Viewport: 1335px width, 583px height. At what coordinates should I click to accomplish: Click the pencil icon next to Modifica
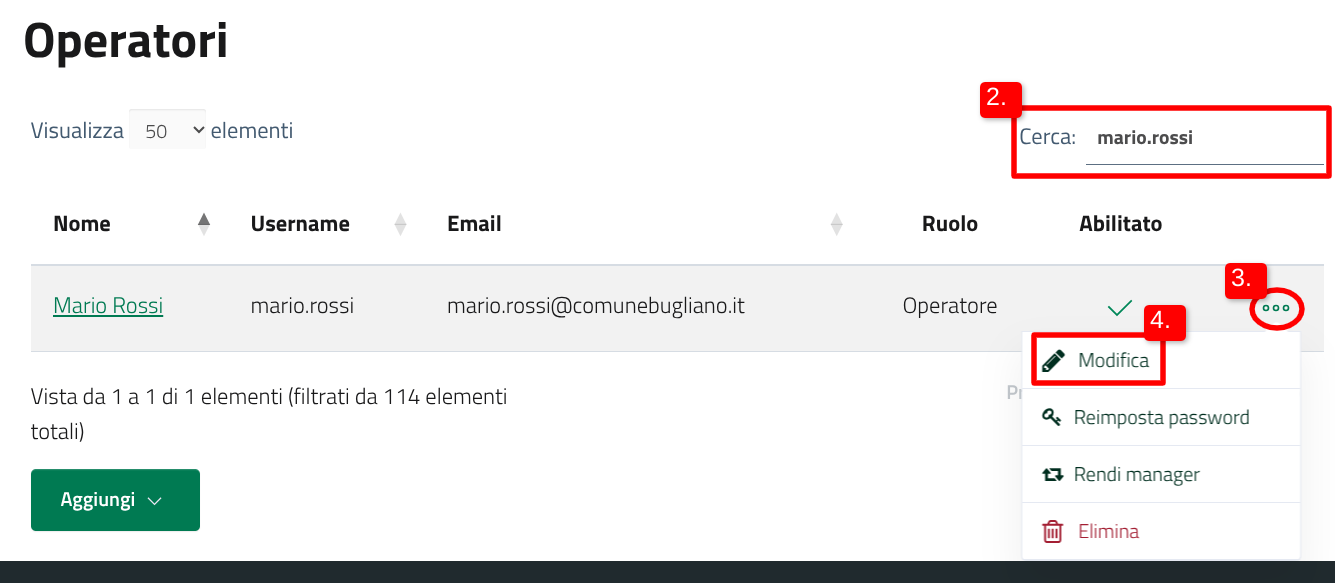click(x=1053, y=360)
